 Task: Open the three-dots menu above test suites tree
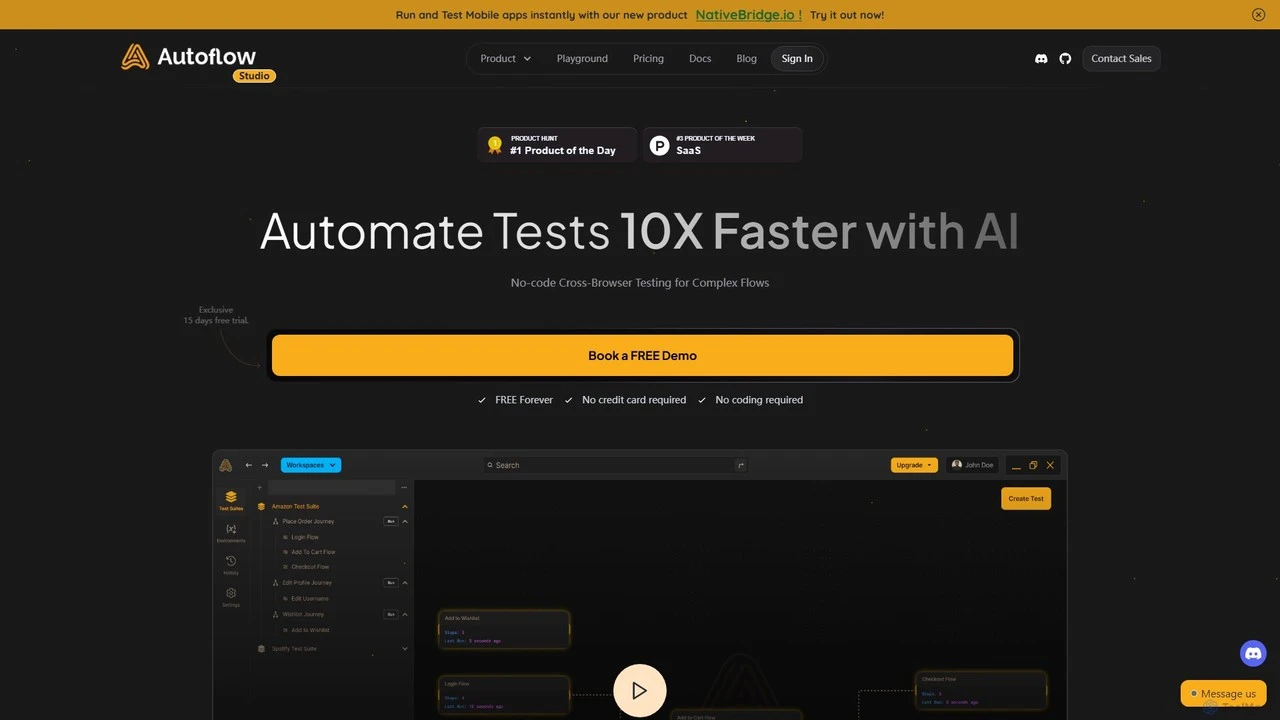(x=404, y=488)
